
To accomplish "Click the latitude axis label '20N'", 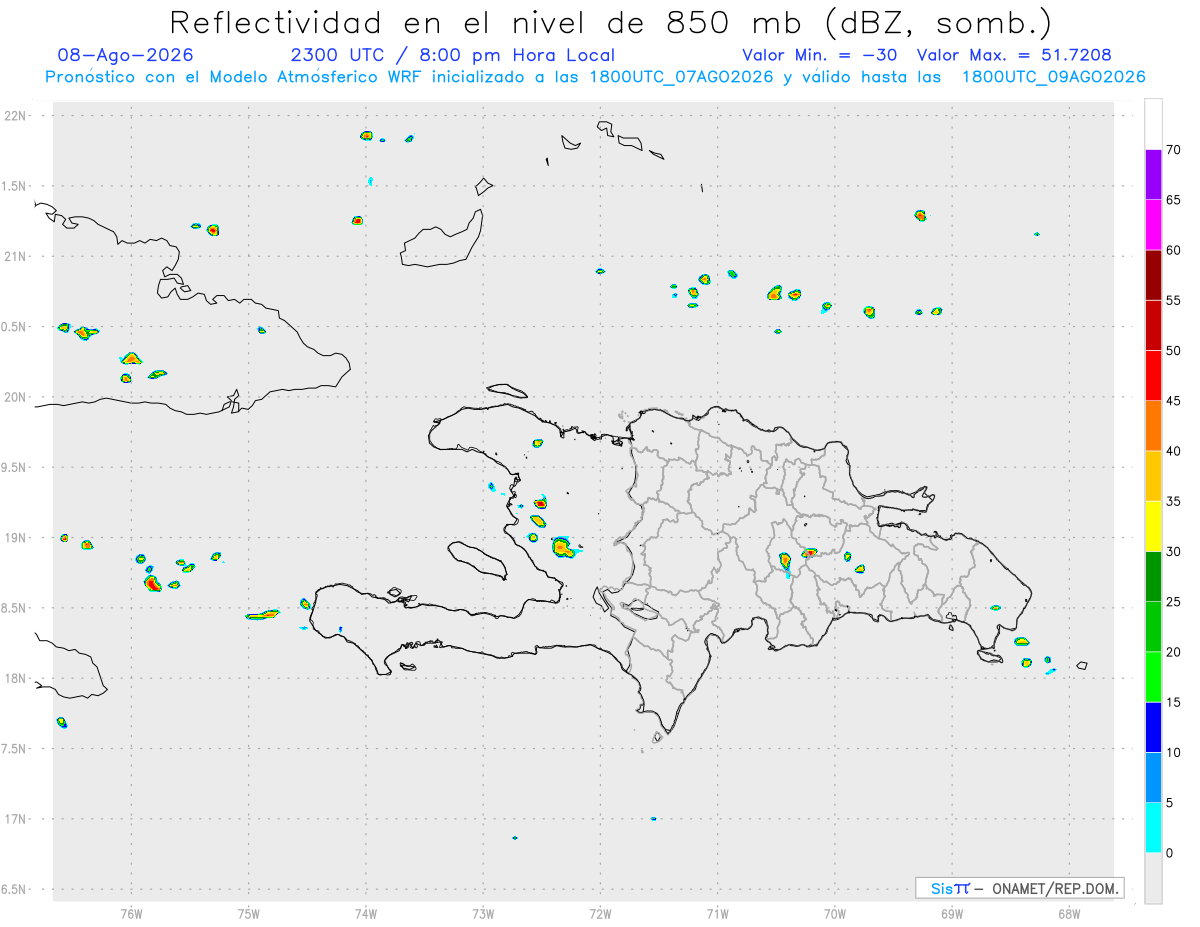I will (16, 397).
